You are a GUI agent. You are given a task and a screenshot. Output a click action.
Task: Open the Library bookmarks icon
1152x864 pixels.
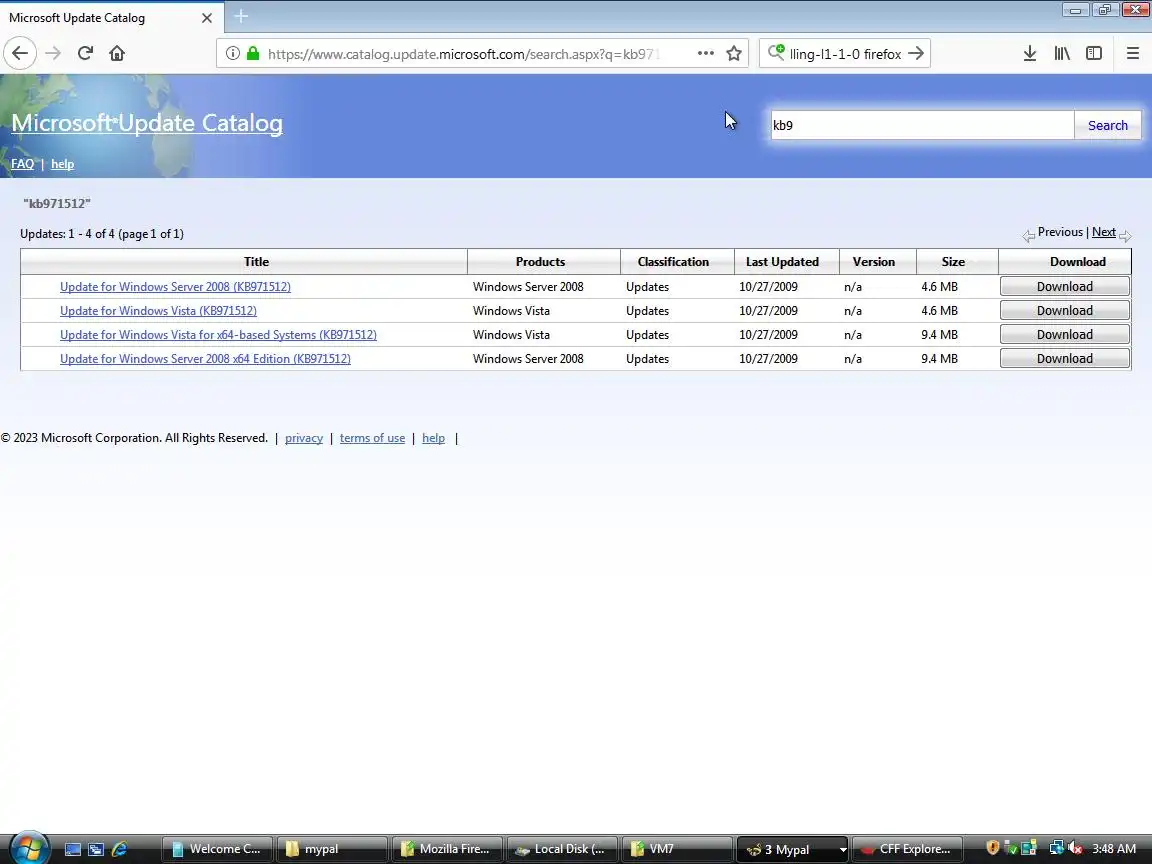click(x=1062, y=53)
